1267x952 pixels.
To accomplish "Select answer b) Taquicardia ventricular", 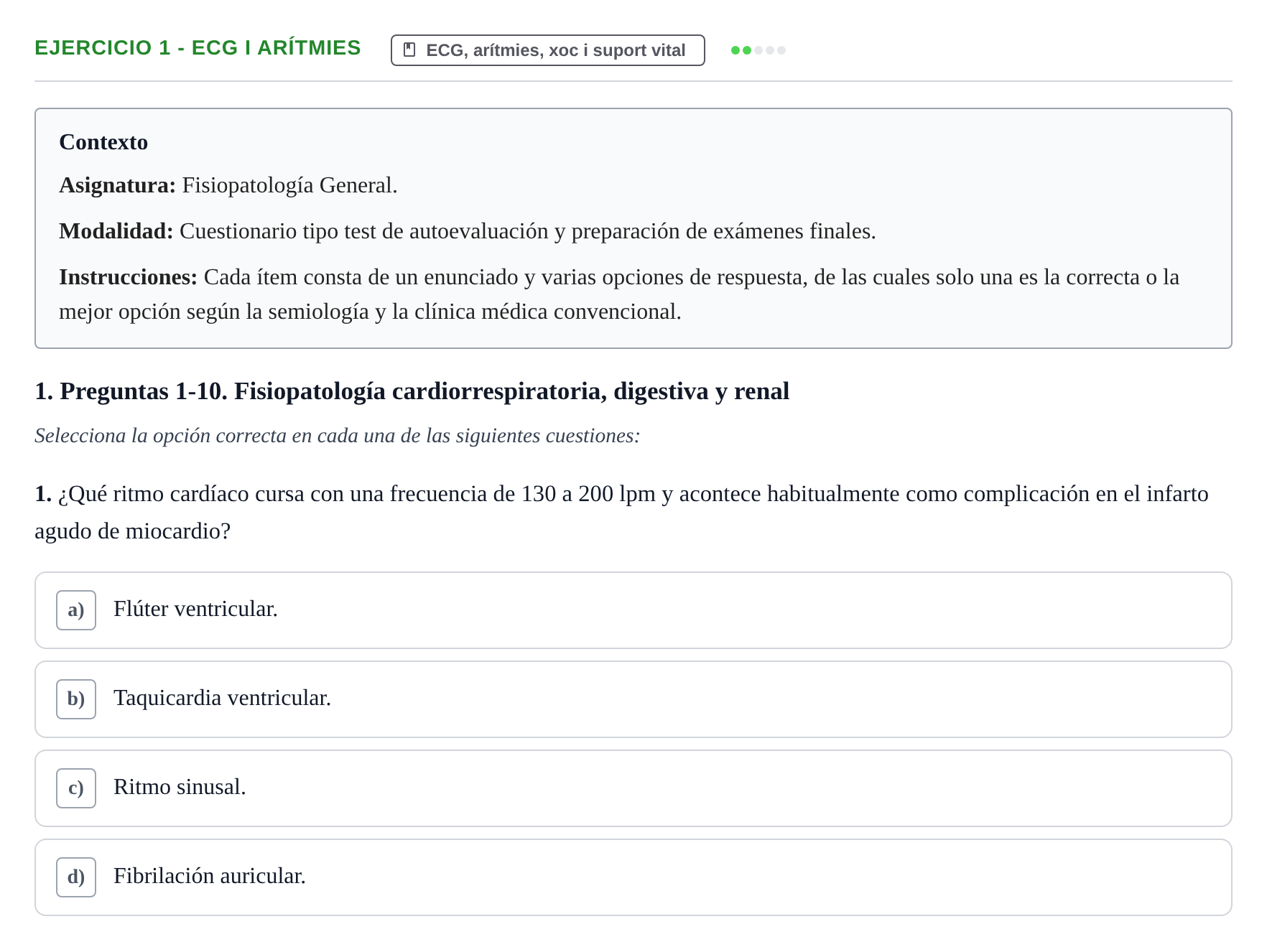I will 633,699.
